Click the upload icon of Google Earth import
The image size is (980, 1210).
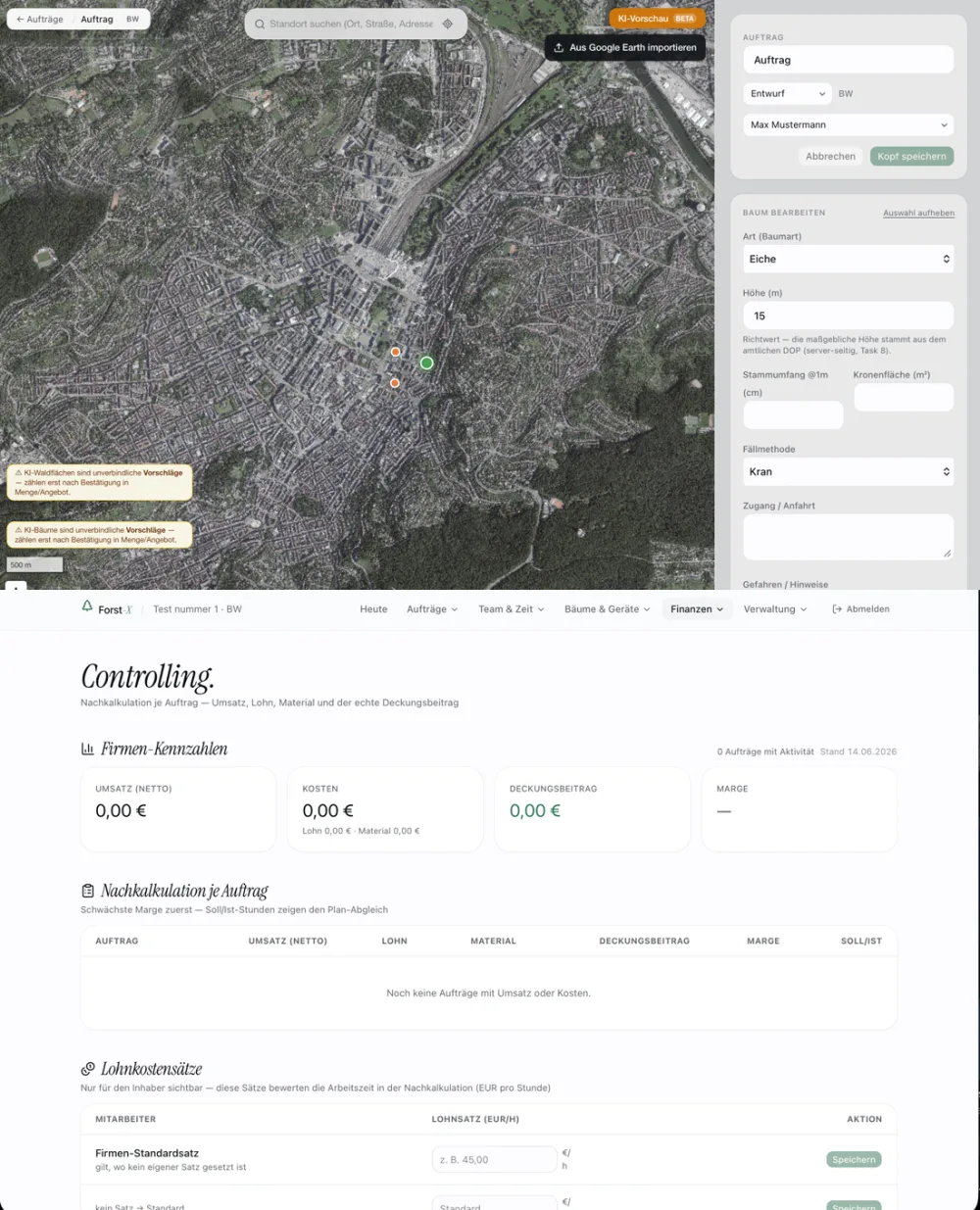click(559, 47)
